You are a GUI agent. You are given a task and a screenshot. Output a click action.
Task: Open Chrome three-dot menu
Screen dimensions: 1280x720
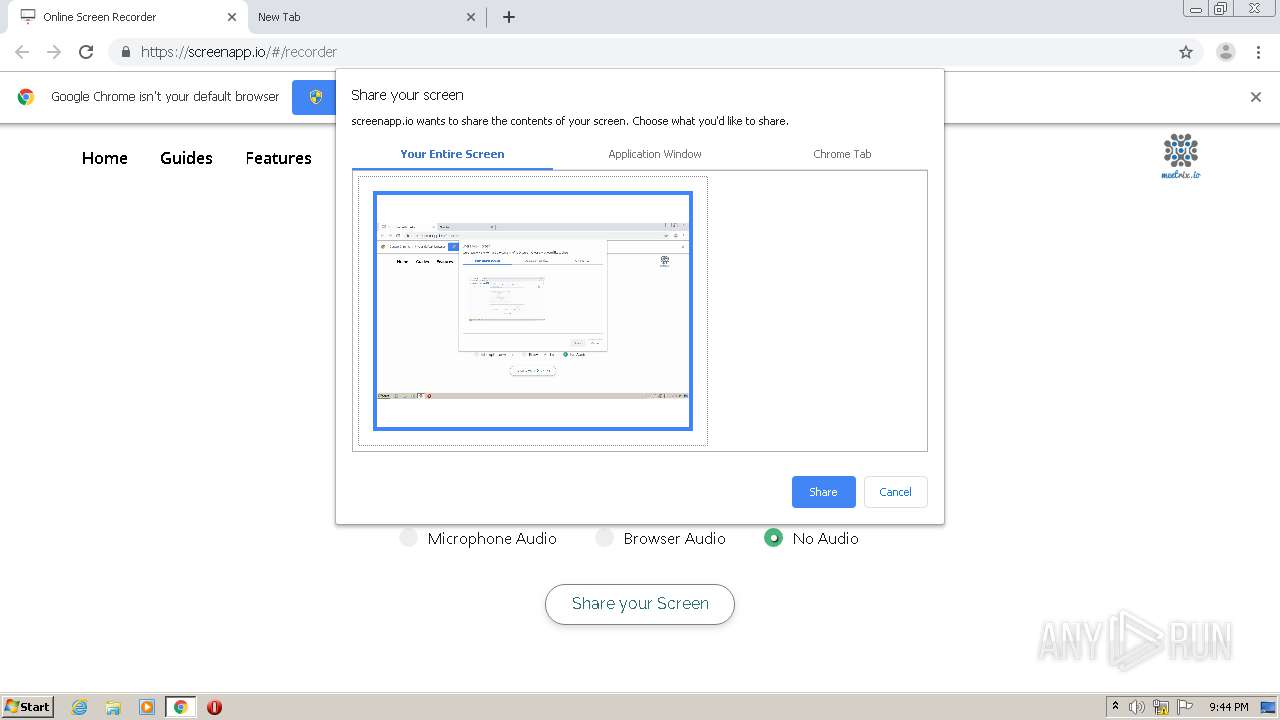pos(1258,52)
